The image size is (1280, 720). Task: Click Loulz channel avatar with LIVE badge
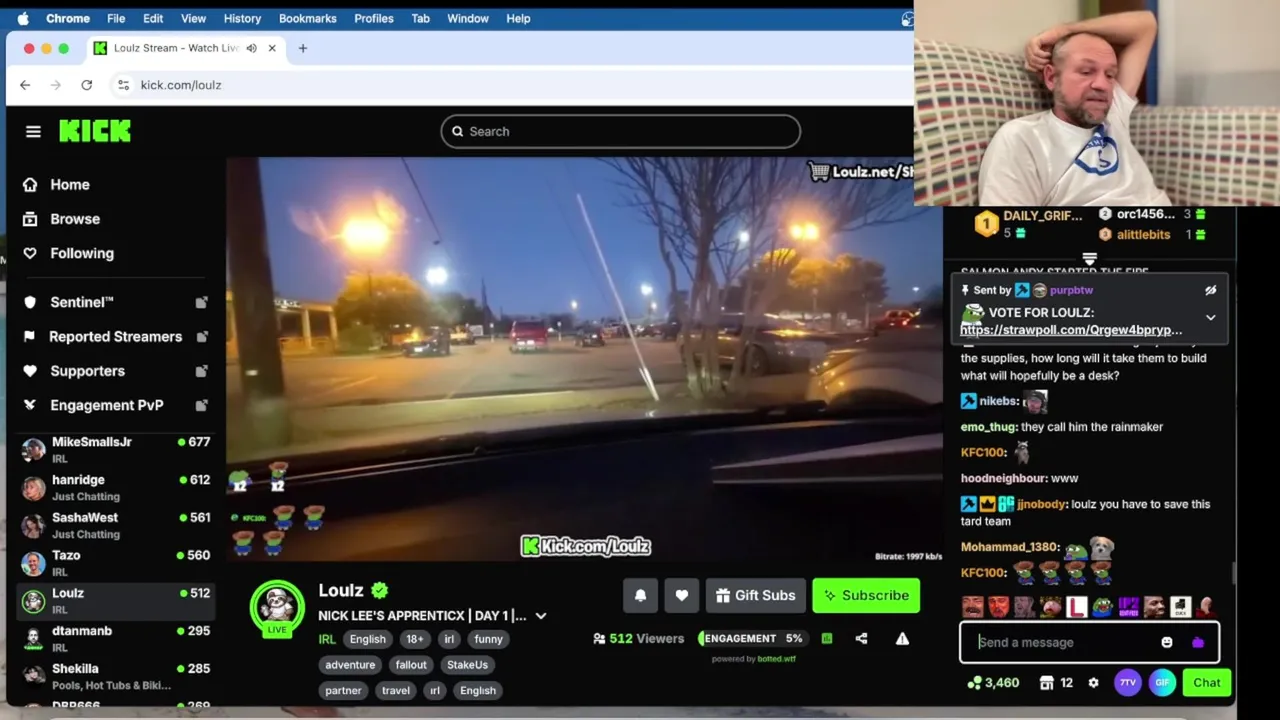277,607
